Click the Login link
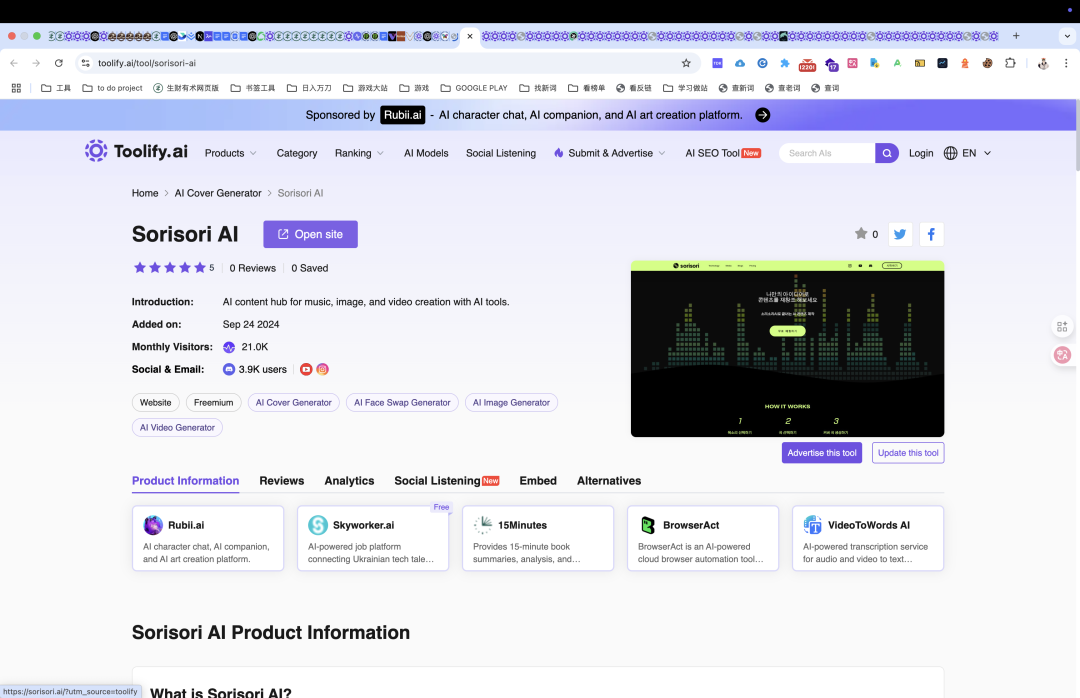This screenshot has height=698, width=1080. 921,153
